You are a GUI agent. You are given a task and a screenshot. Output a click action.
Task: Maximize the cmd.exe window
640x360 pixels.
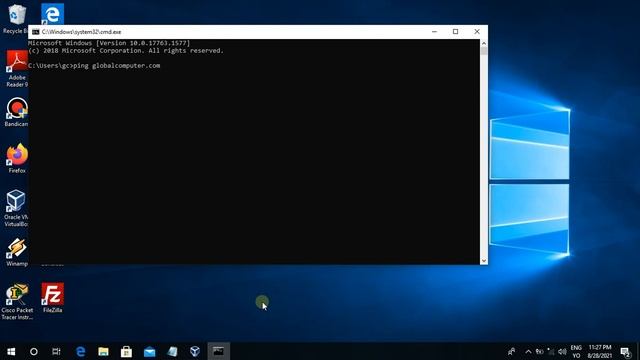pos(456,32)
